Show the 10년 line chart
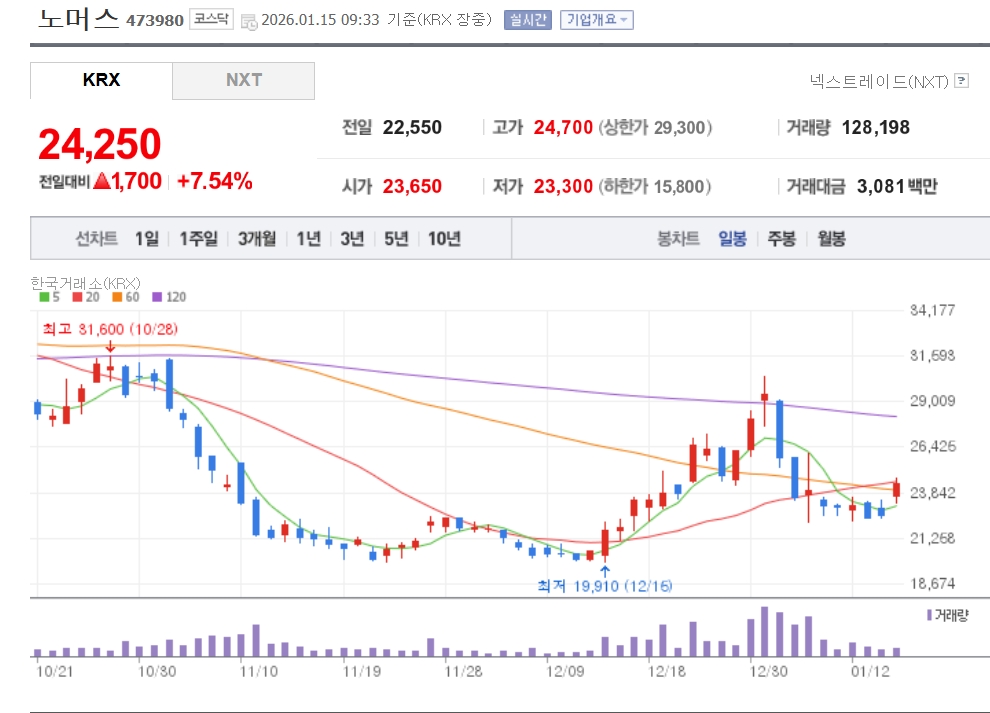990x713 pixels. [444, 239]
